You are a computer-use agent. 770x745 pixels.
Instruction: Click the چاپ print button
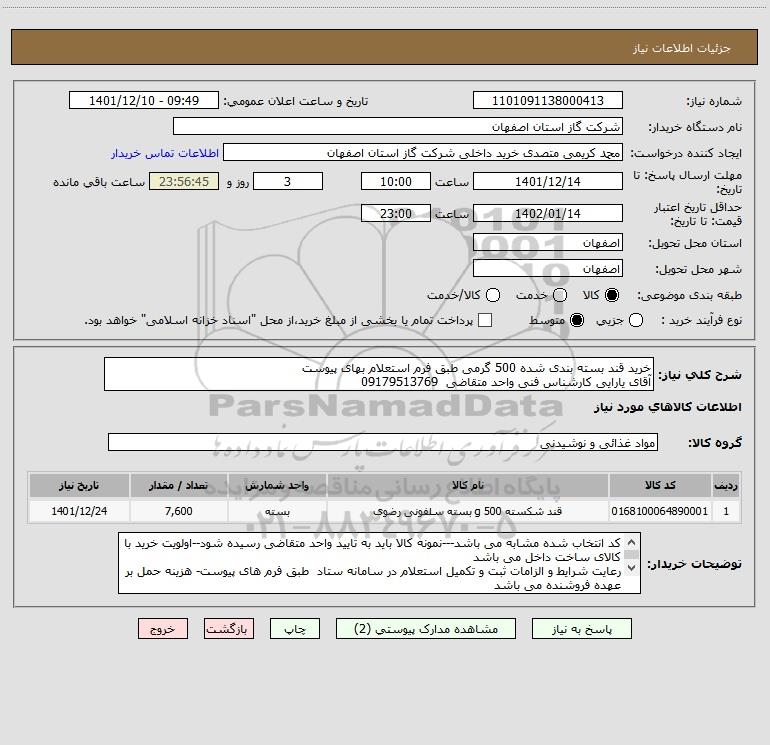(295, 629)
